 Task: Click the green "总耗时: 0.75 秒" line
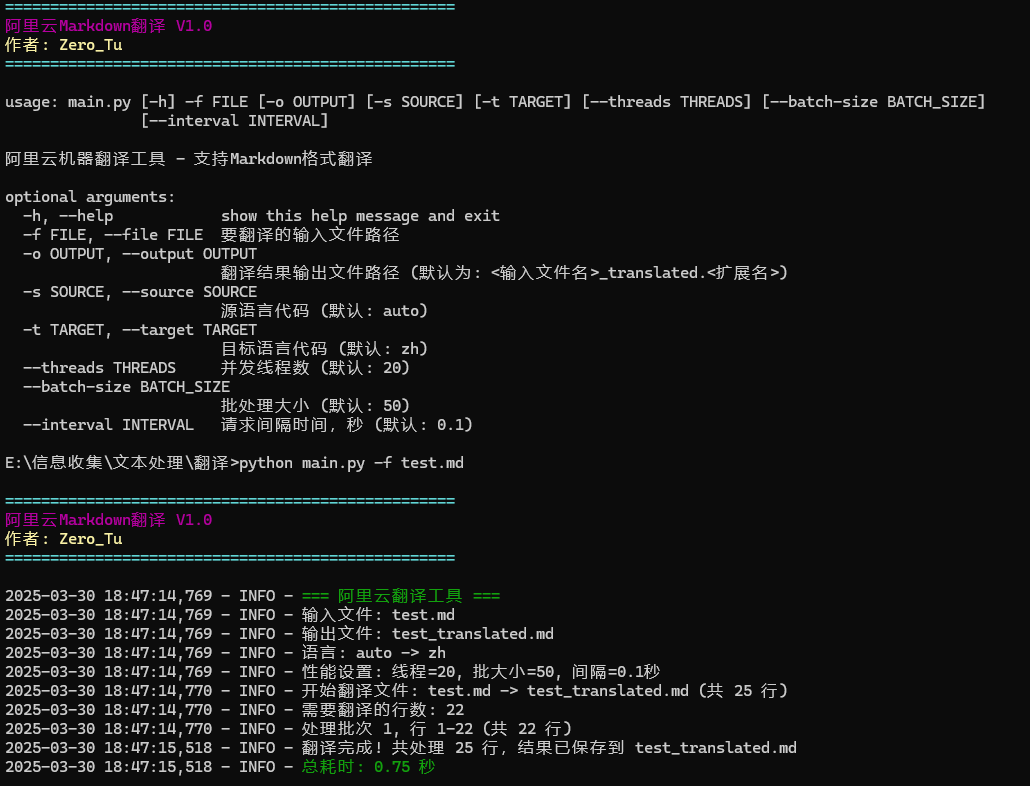click(220, 768)
